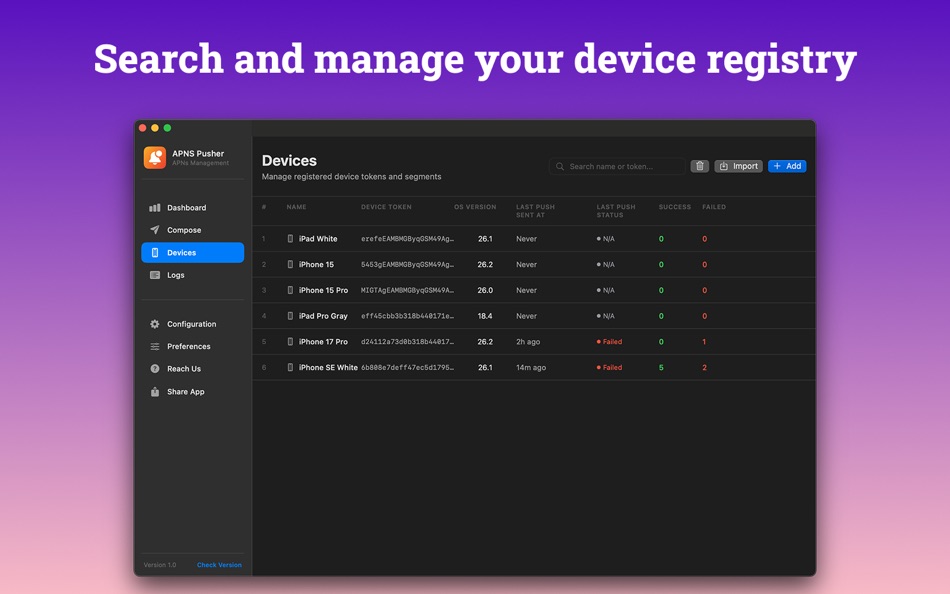Click the Configuration gear icon
950x594 pixels.
[154, 324]
